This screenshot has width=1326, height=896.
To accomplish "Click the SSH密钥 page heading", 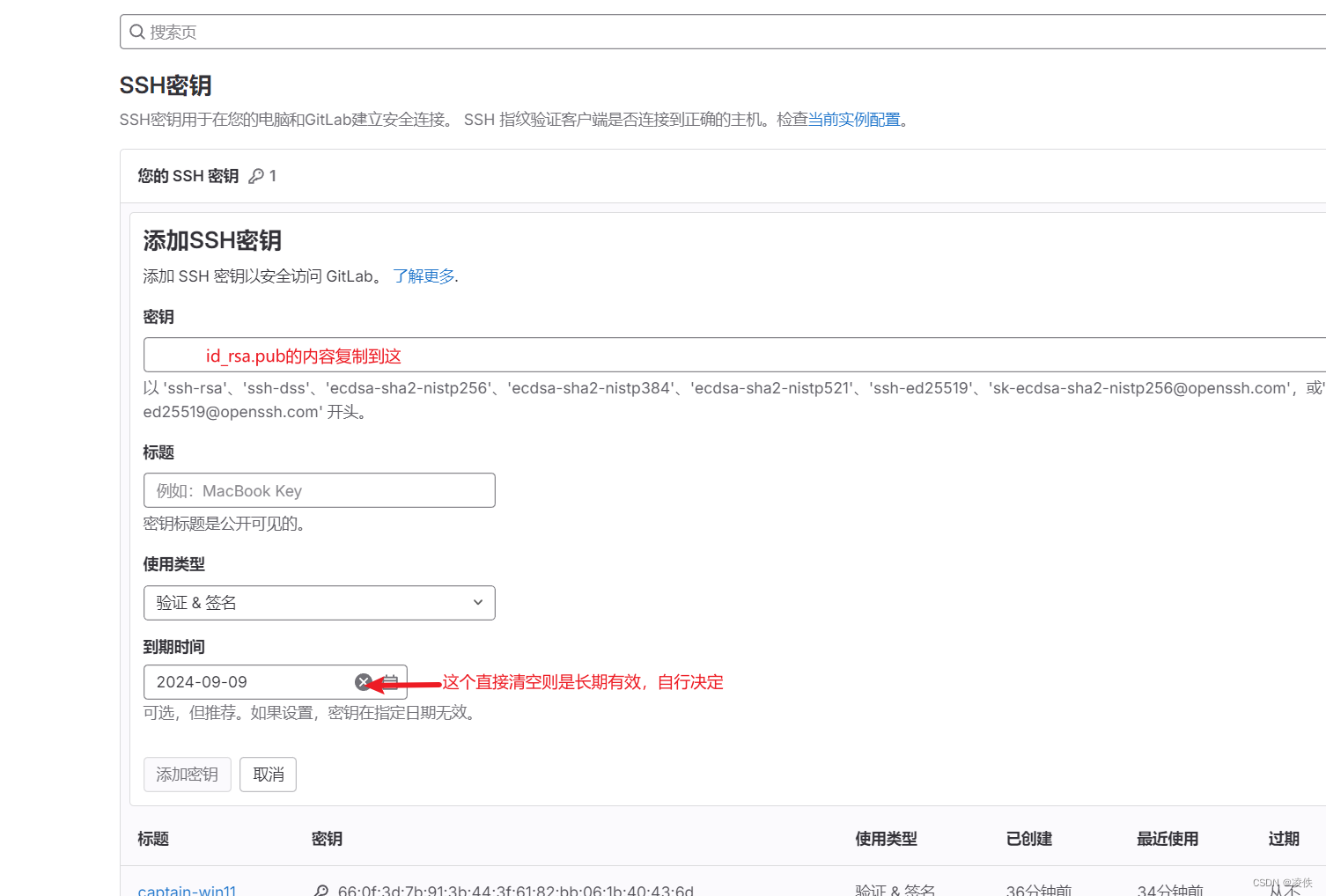I will click(x=166, y=85).
